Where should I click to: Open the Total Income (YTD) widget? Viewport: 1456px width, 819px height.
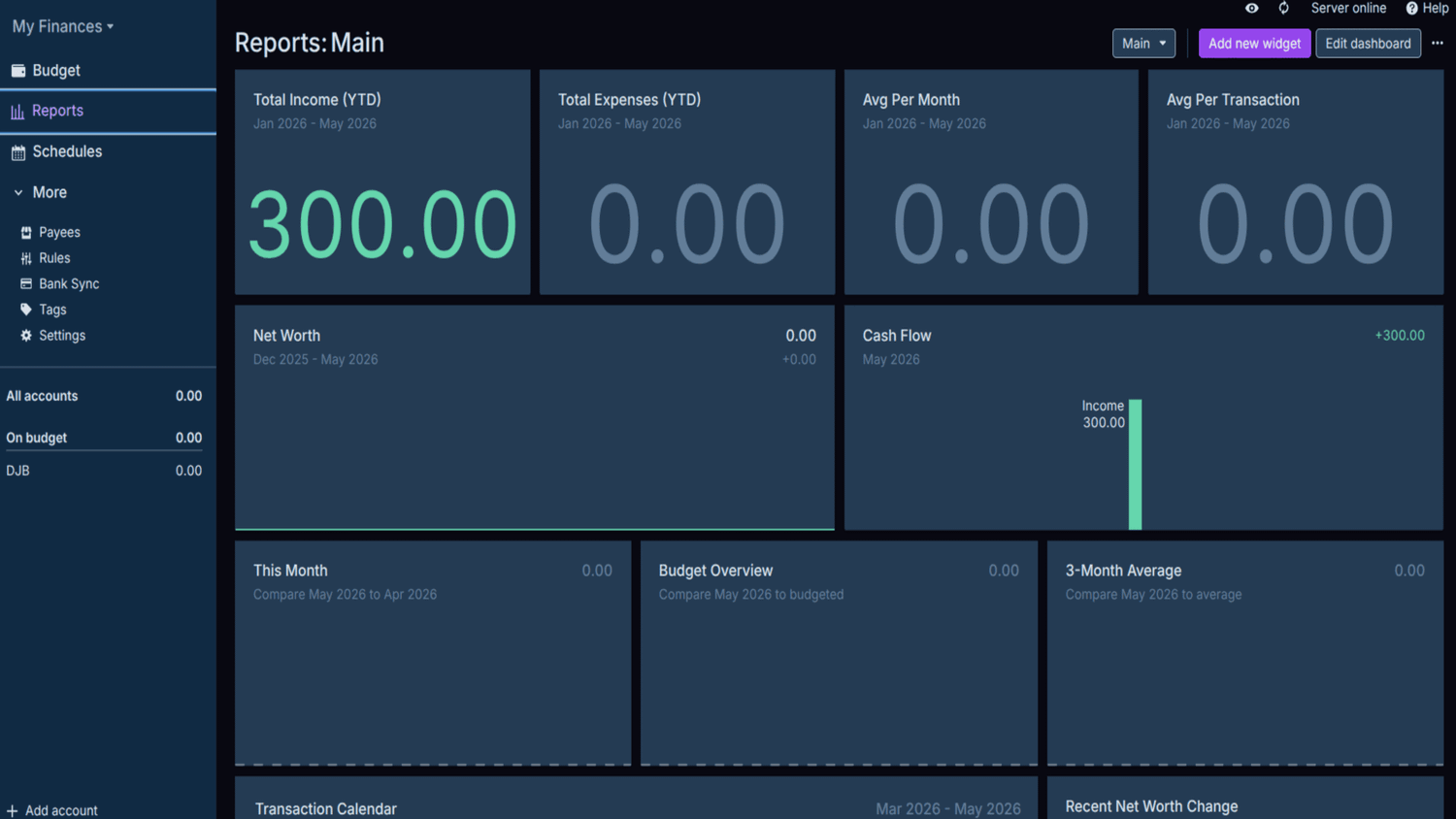(382, 182)
